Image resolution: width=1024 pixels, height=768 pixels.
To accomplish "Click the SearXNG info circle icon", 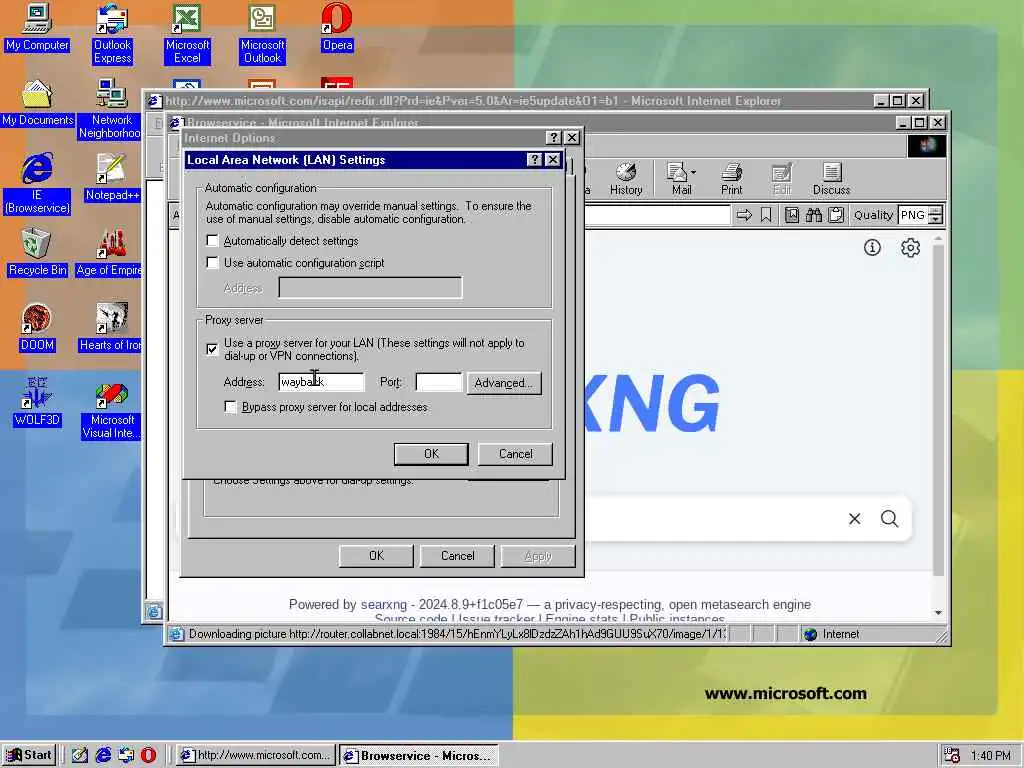I will tap(872, 248).
